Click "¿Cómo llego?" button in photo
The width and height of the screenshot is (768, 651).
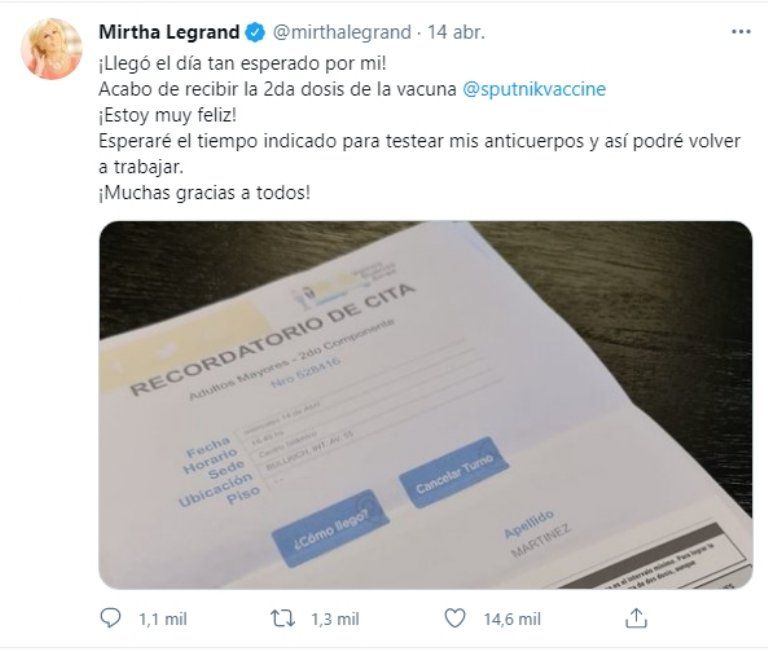point(328,526)
